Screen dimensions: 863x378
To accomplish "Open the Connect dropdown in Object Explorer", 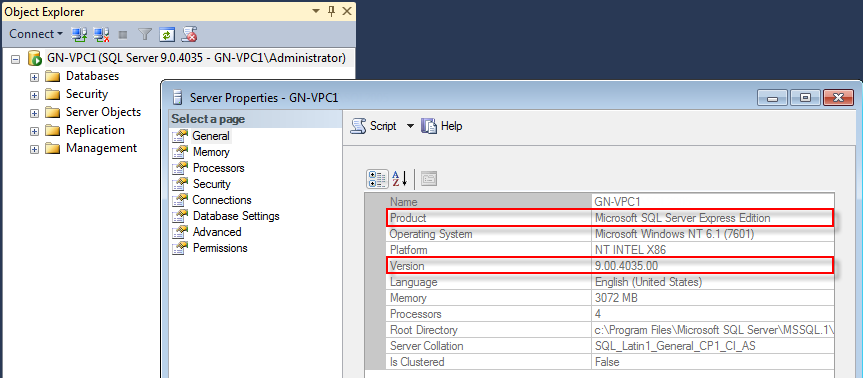I will pos(36,34).
